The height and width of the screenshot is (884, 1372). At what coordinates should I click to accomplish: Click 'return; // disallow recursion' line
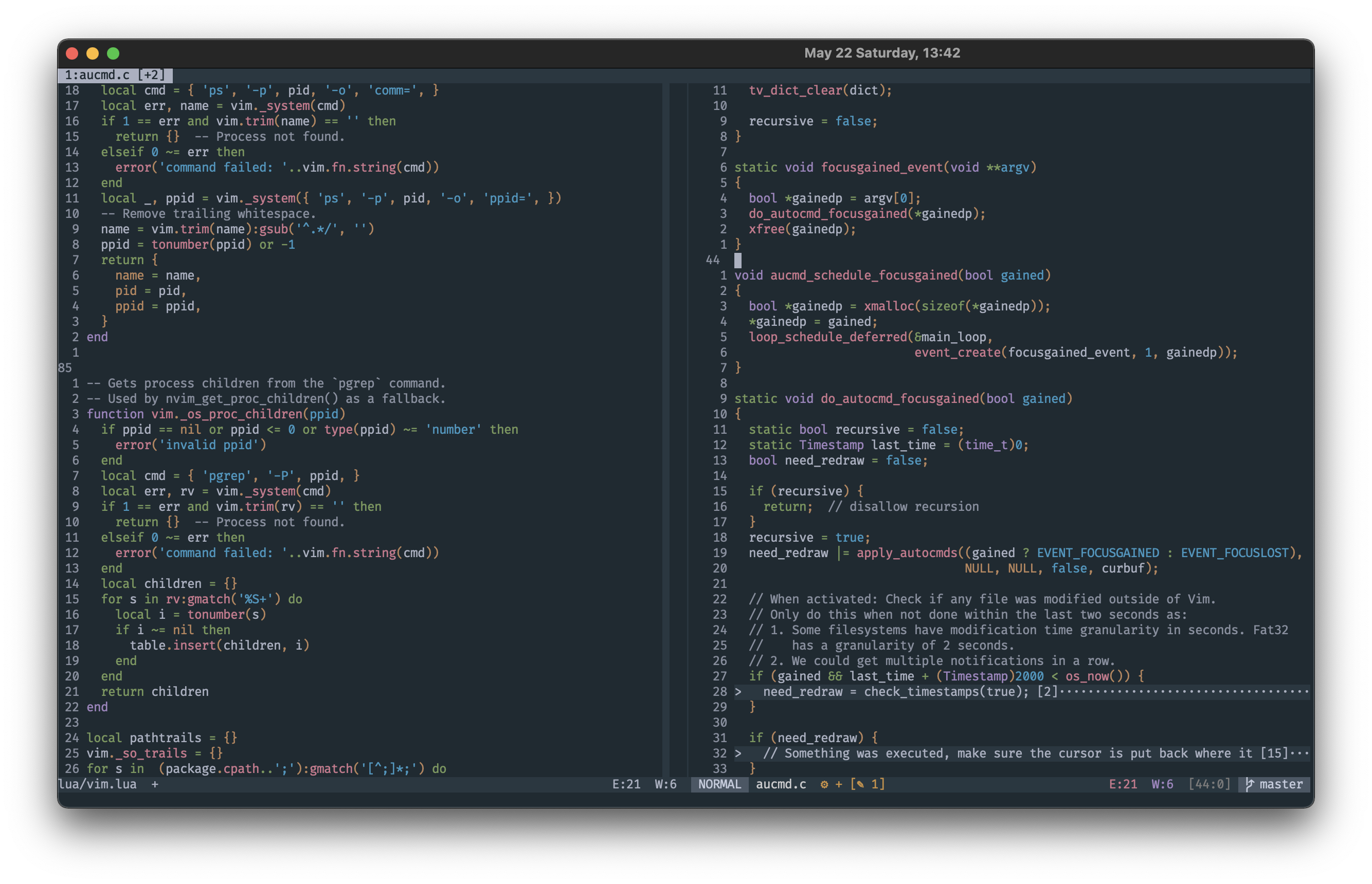click(x=871, y=506)
